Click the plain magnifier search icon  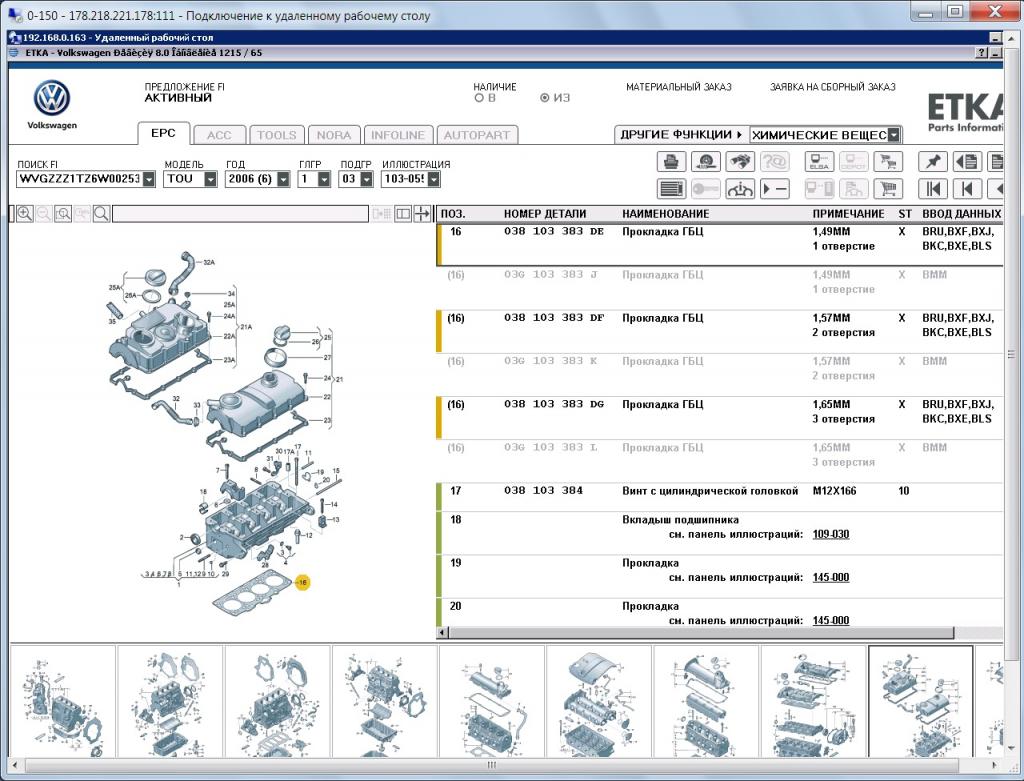[101, 214]
